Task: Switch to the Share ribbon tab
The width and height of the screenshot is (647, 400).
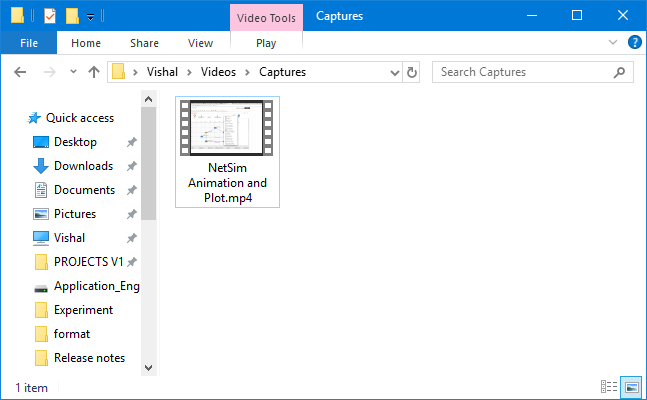Action: 144,43
